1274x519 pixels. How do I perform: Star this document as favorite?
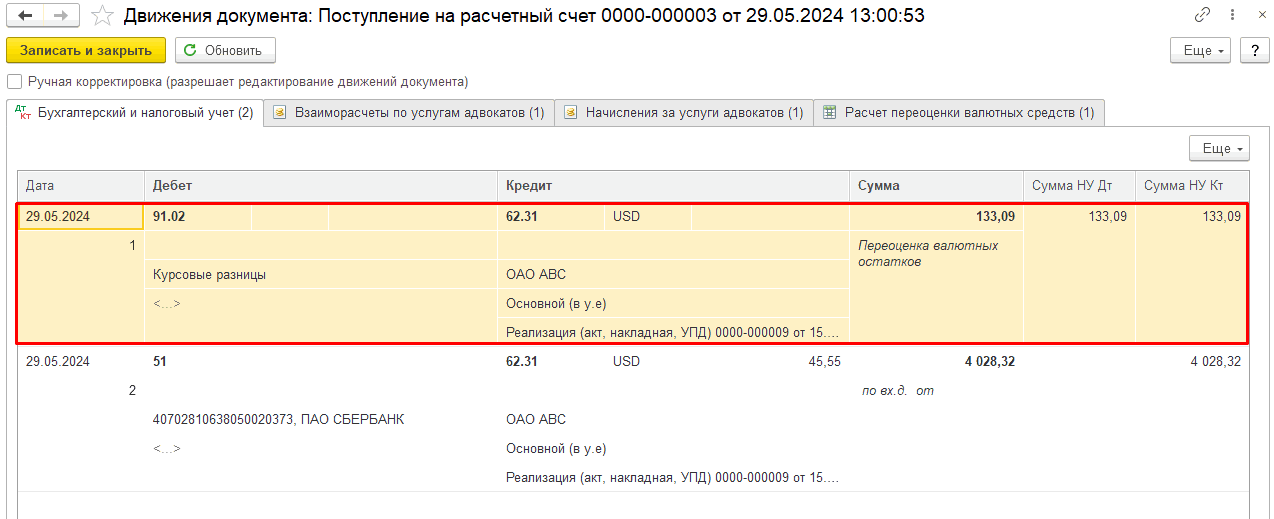(101, 16)
